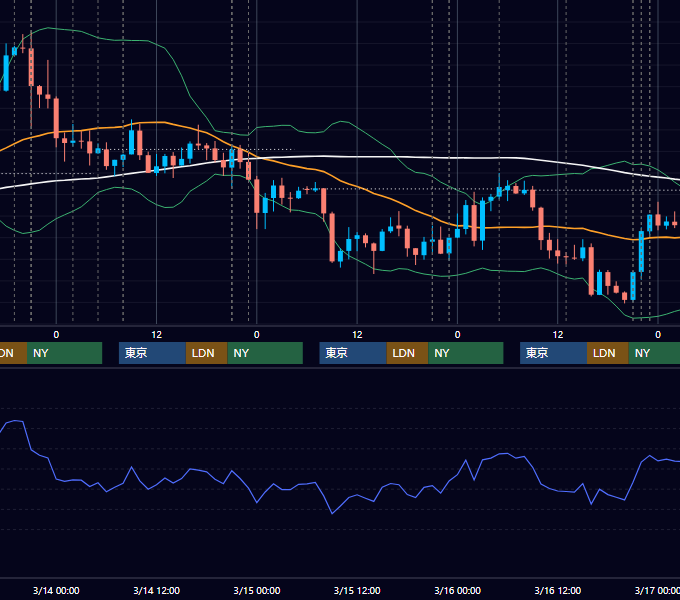Click the 3/16 00:00 date label
Image resolution: width=680 pixels, height=600 pixels.
click(x=458, y=590)
